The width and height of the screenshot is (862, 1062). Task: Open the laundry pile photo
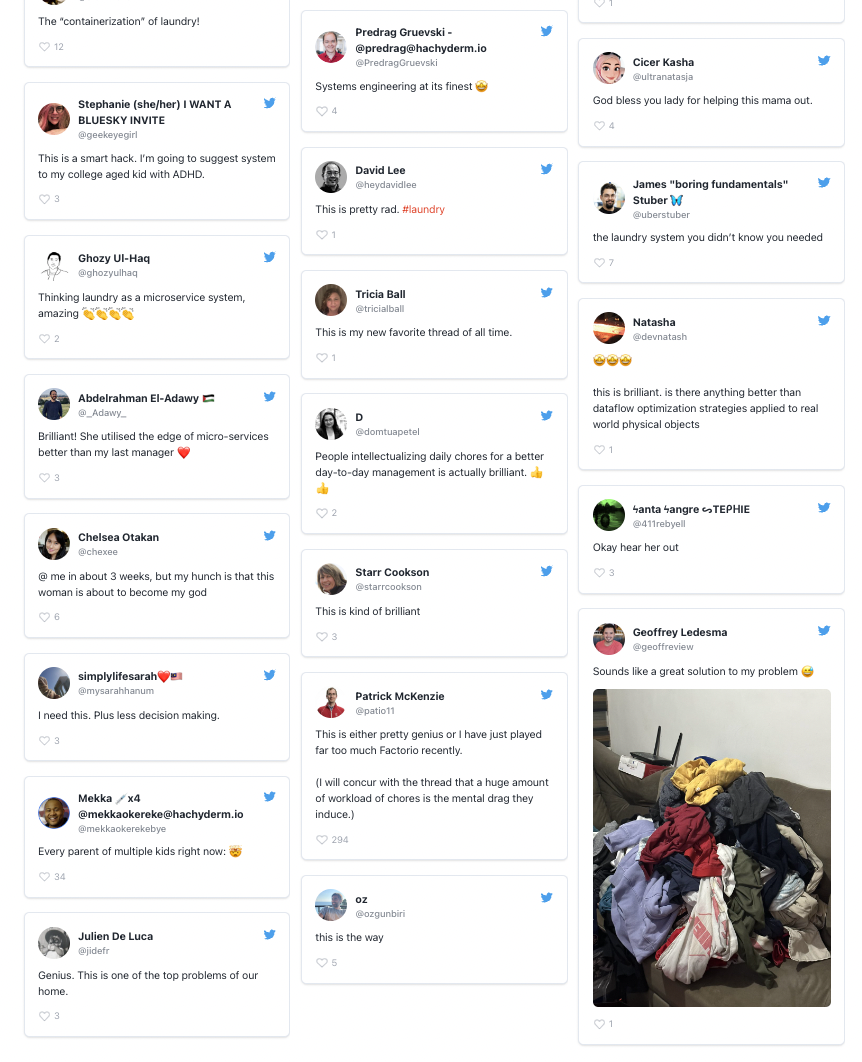point(712,848)
